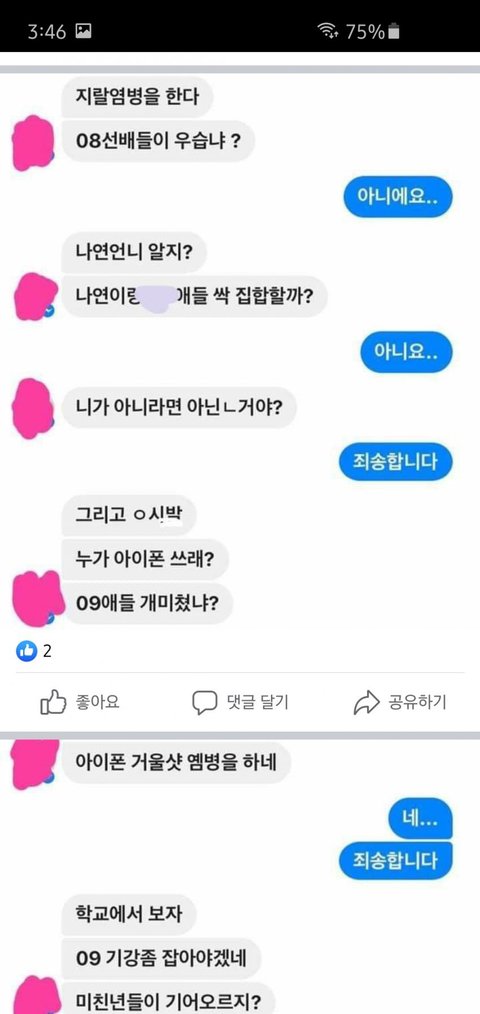
Task: Open the blue like reaction count icon
Action: 27,651
